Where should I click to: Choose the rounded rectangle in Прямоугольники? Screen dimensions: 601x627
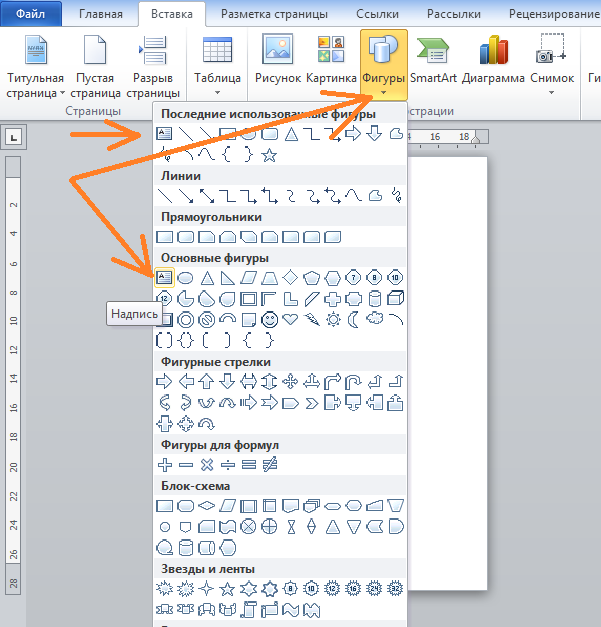pyautogui.click(x=186, y=237)
